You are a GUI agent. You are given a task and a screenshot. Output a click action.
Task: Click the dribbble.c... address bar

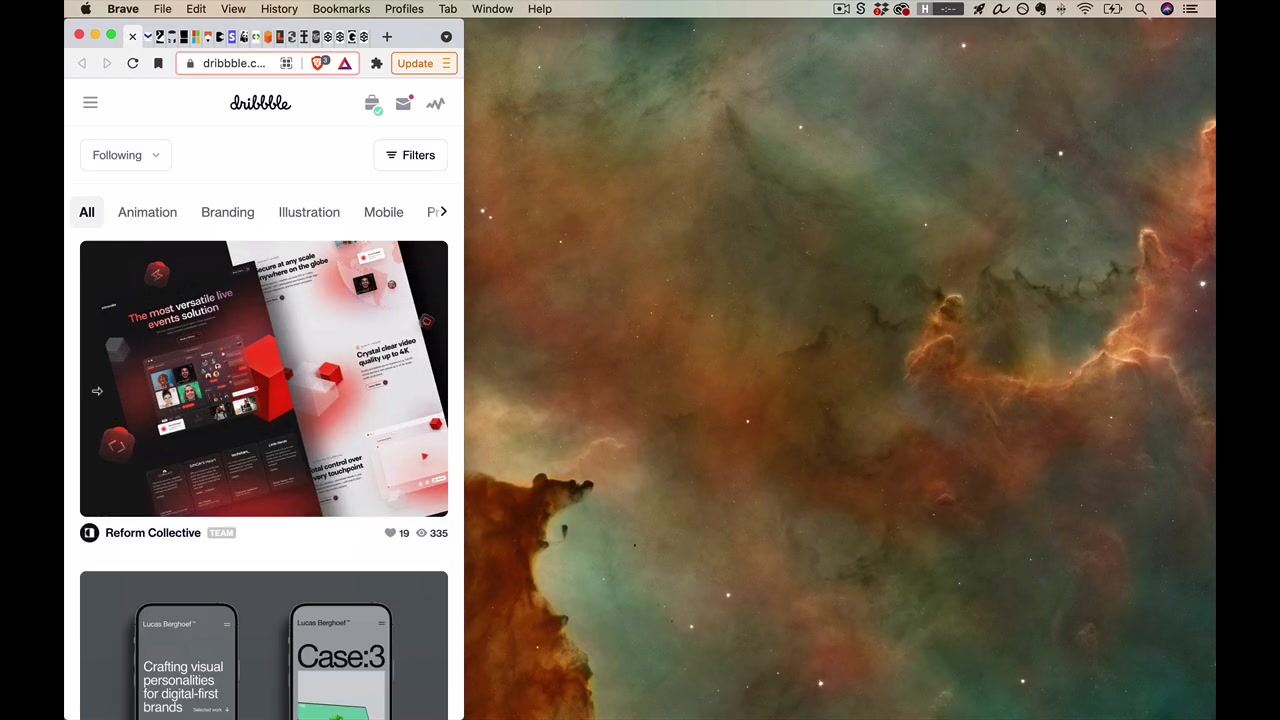point(233,63)
